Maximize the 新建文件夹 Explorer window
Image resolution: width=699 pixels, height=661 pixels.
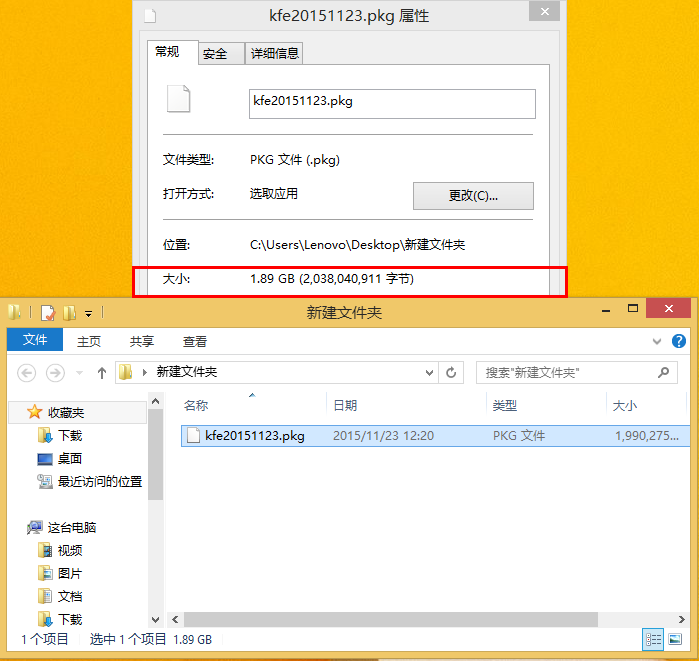(x=633, y=308)
